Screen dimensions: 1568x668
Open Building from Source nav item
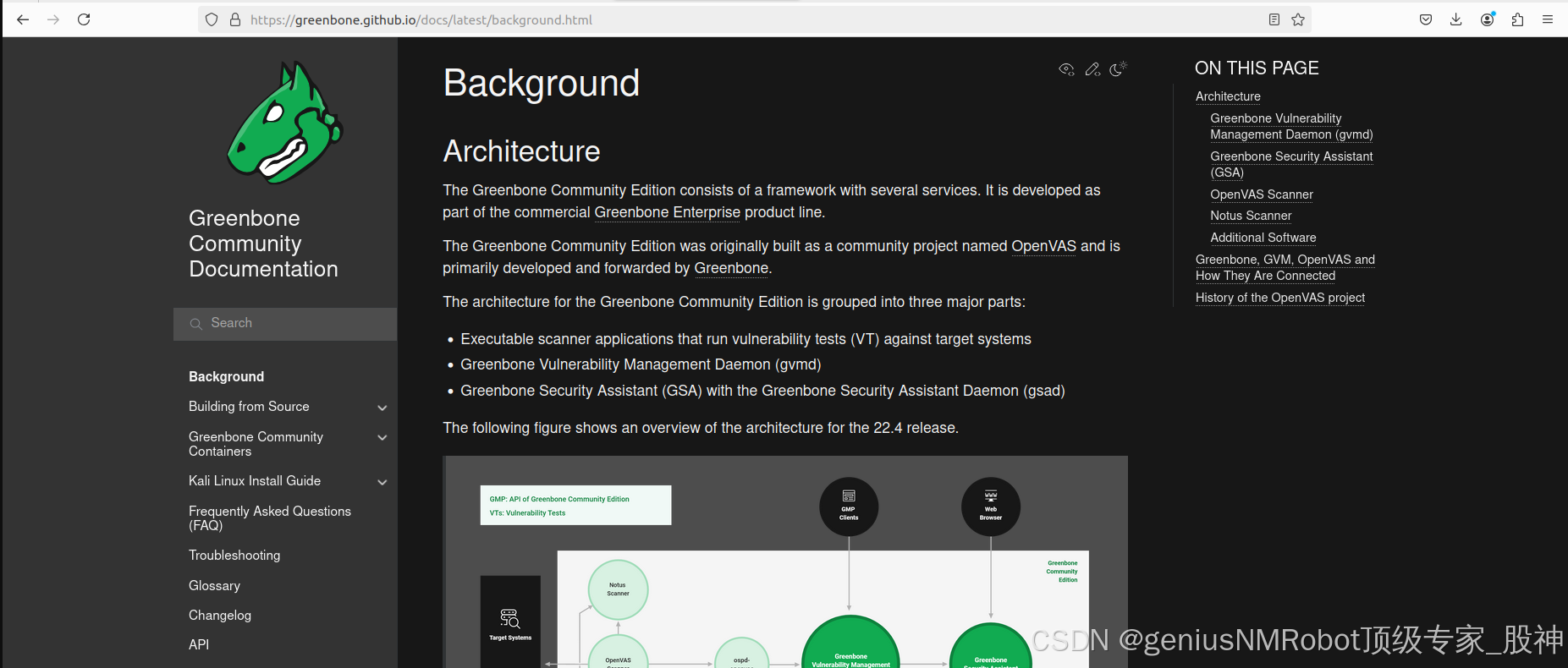249,407
